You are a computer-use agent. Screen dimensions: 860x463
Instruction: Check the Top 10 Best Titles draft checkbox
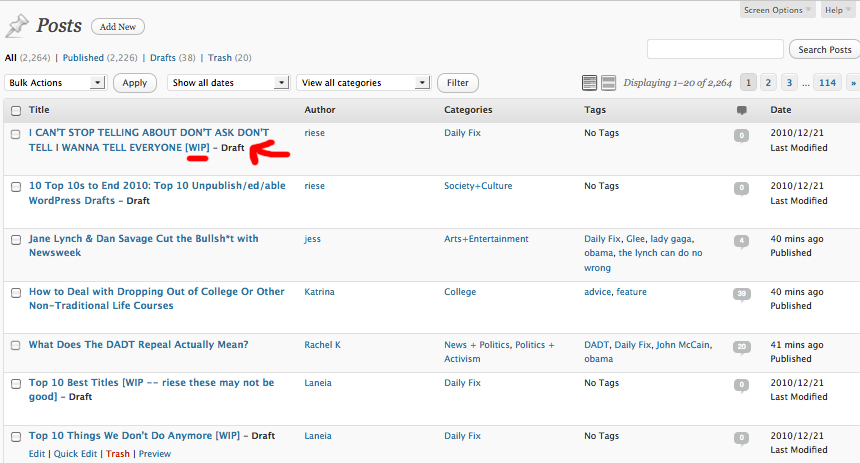pos(16,383)
